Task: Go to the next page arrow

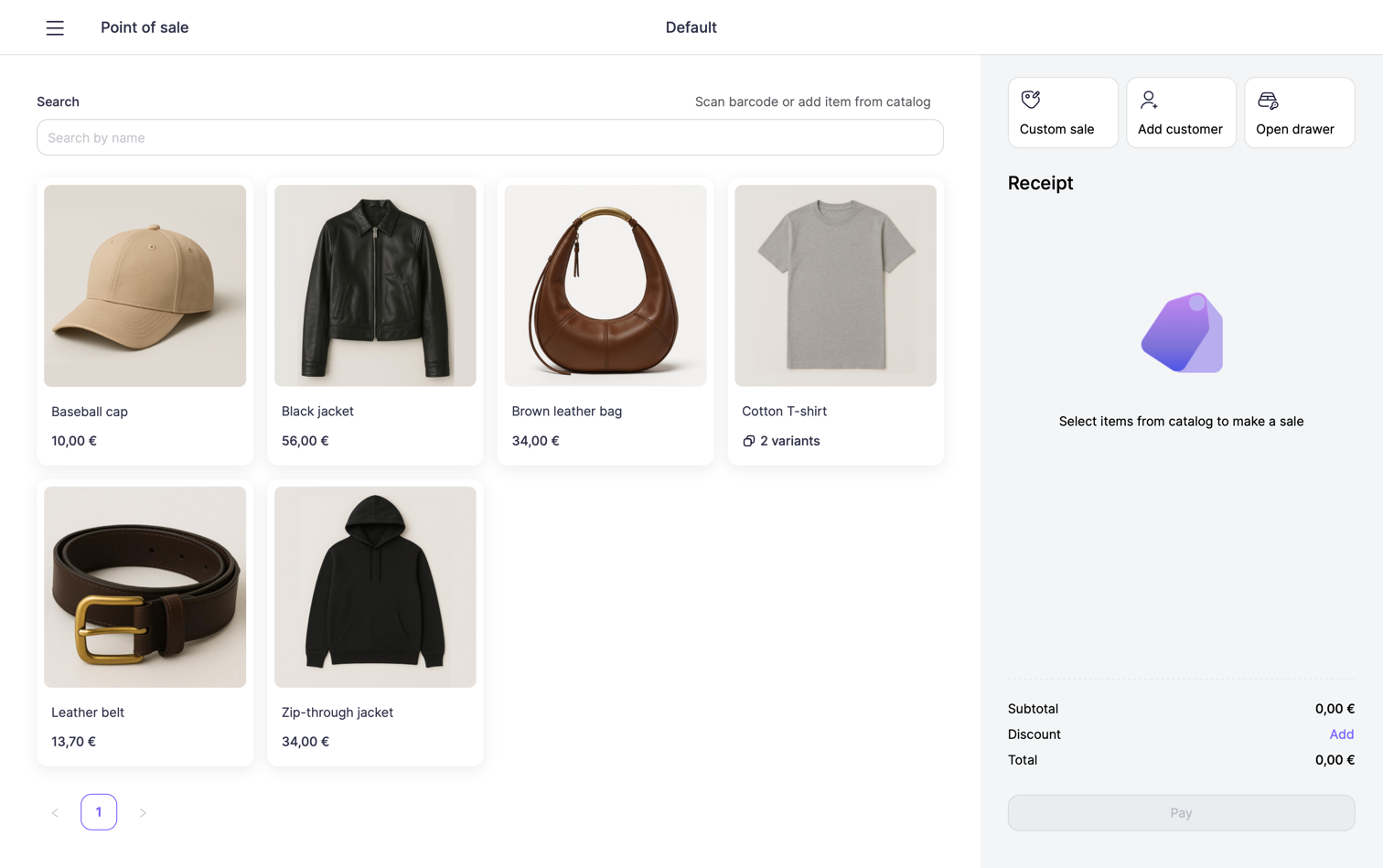Action: coord(143,812)
